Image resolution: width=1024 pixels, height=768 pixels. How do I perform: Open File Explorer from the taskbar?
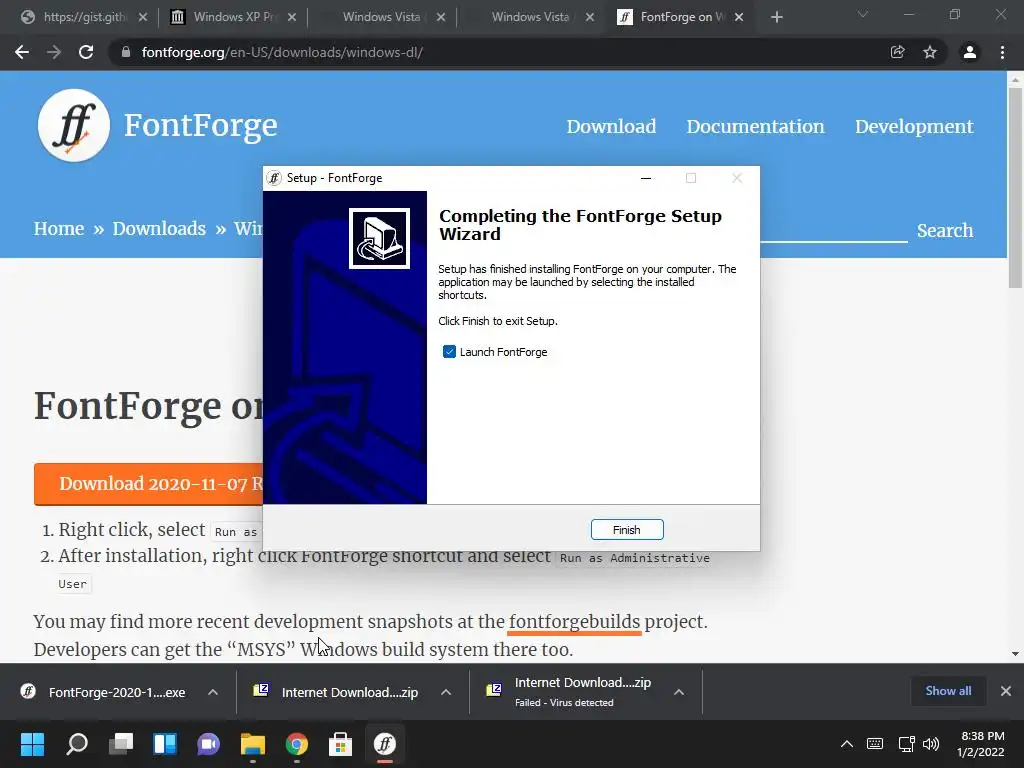[253, 744]
